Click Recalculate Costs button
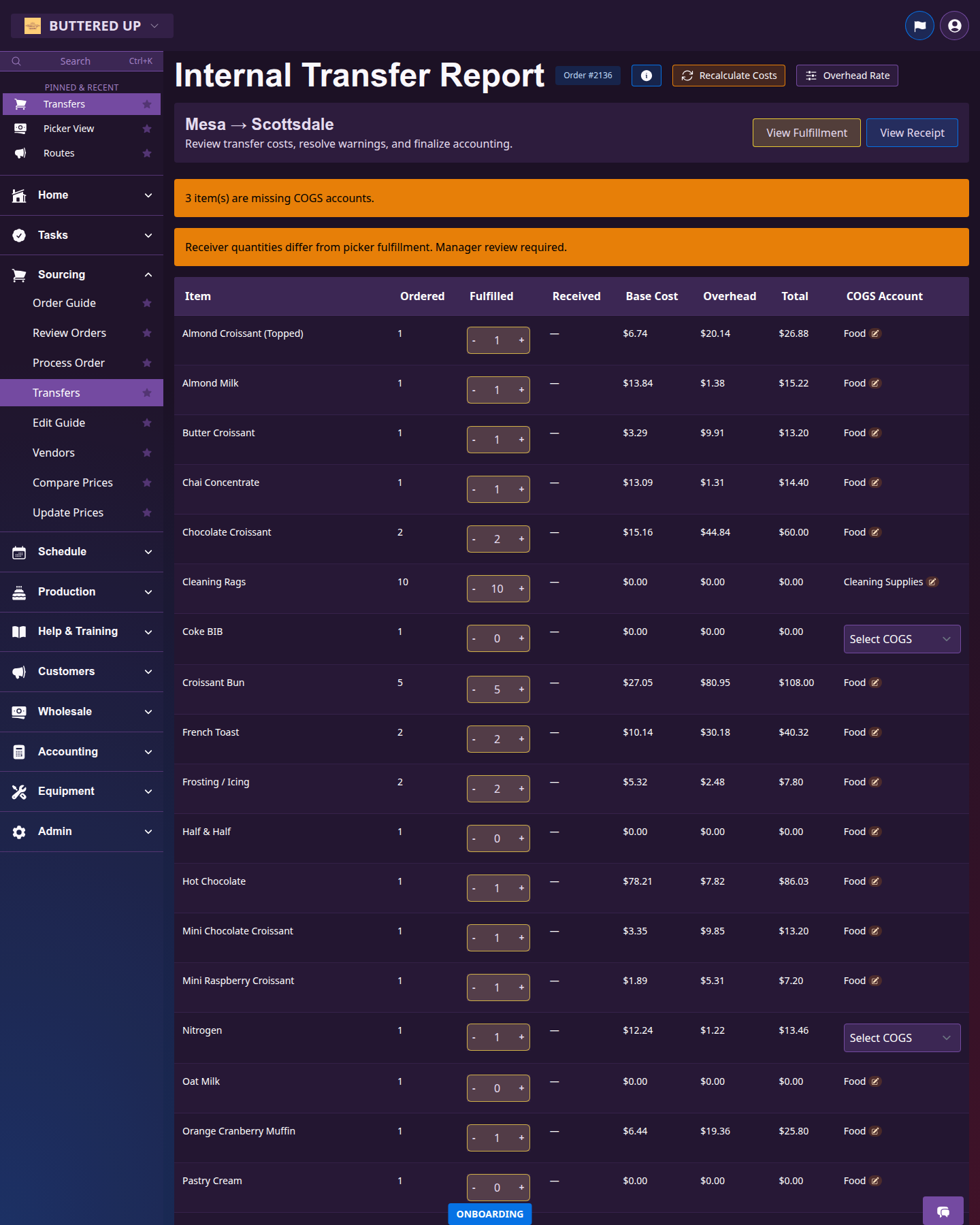Viewport: 980px width, 1225px height. pos(729,76)
